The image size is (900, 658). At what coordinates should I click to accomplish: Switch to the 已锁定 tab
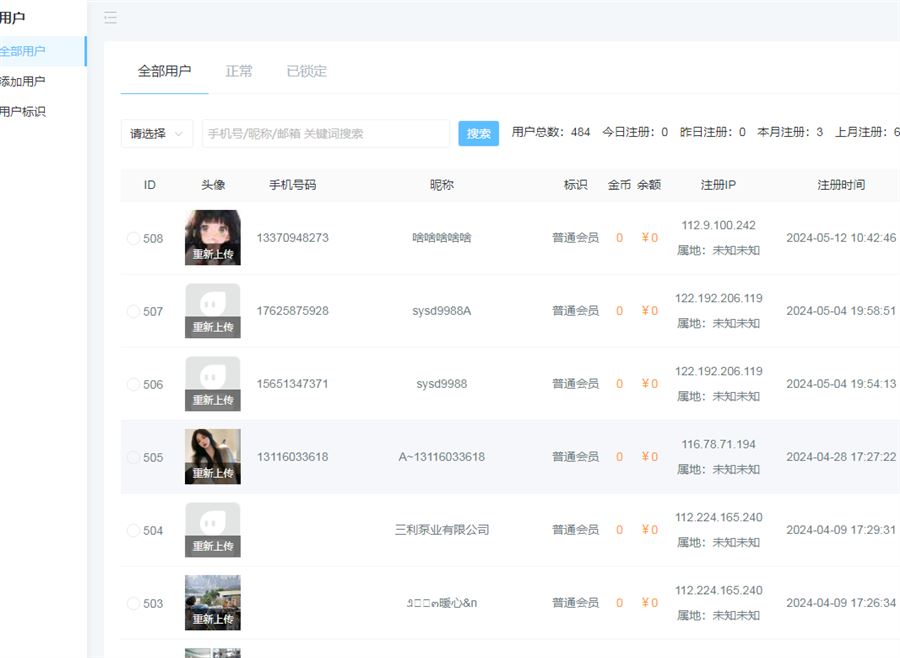pos(306,71)
